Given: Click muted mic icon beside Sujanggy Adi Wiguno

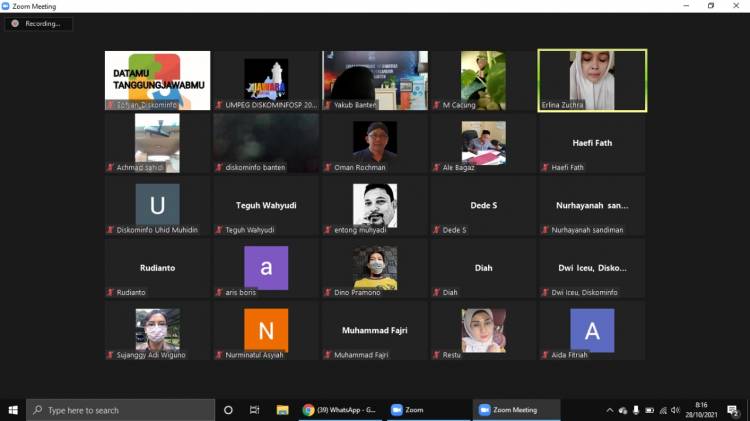Looking at the screenshot, I should coord(110,355).
